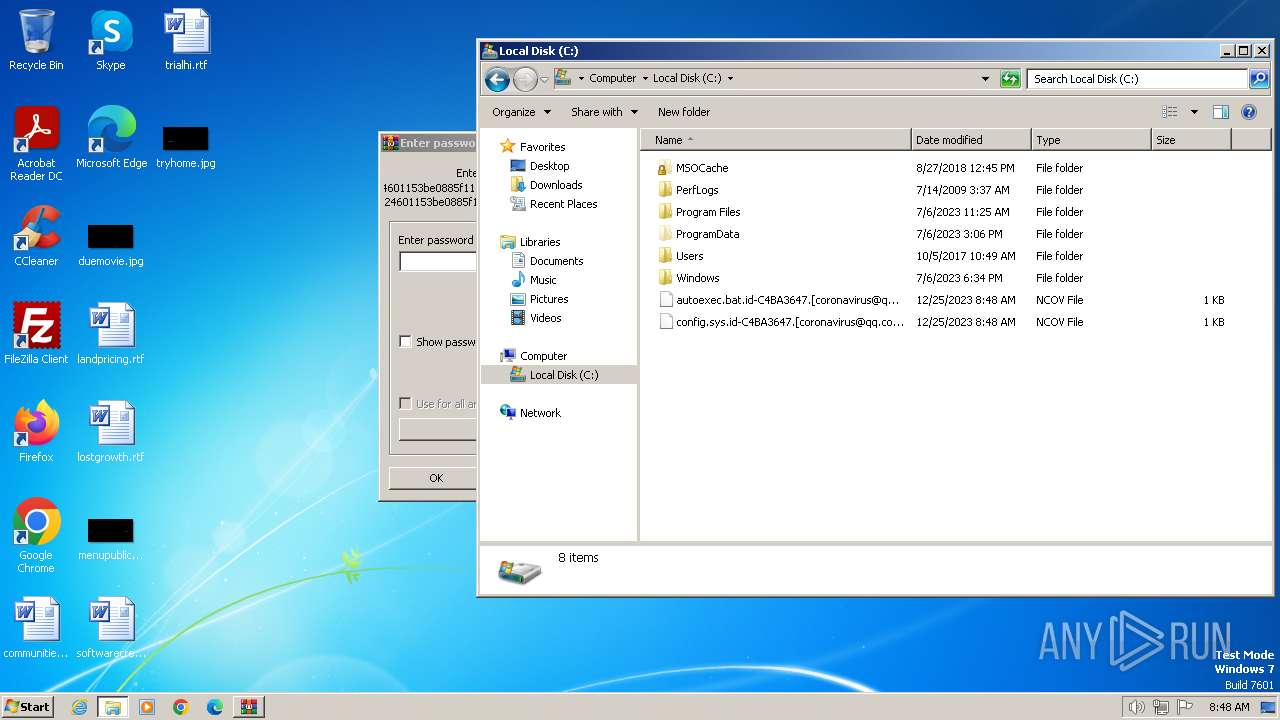Open Explorer help question mark icon
This screenshot has height=720, width=1280.
pyautogui.click(x=1249, y=112)
